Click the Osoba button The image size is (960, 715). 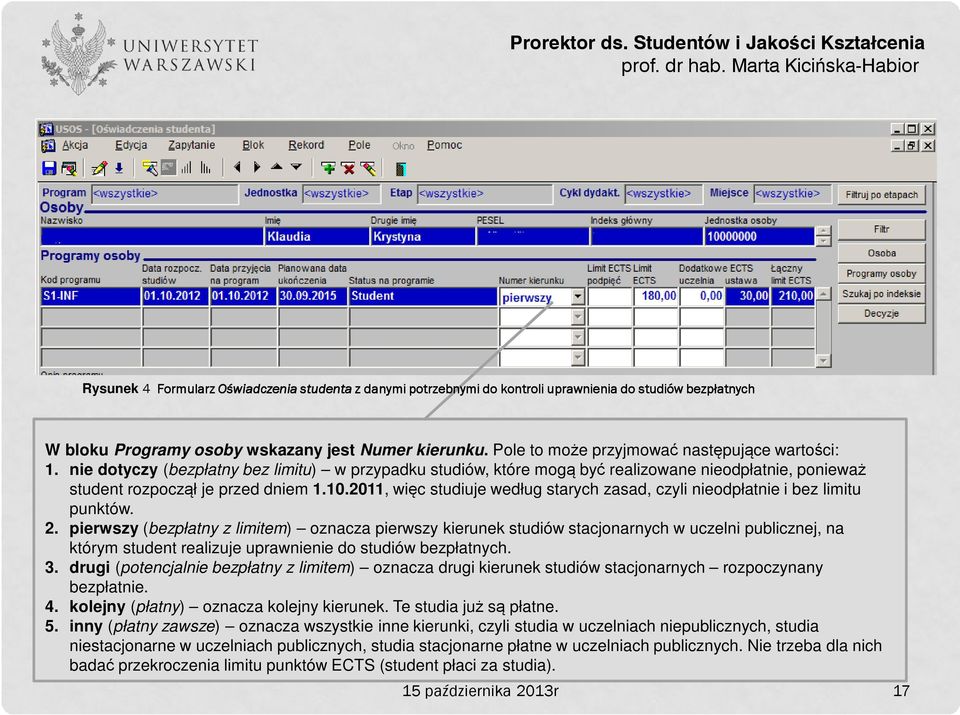(x=882, y=253)
